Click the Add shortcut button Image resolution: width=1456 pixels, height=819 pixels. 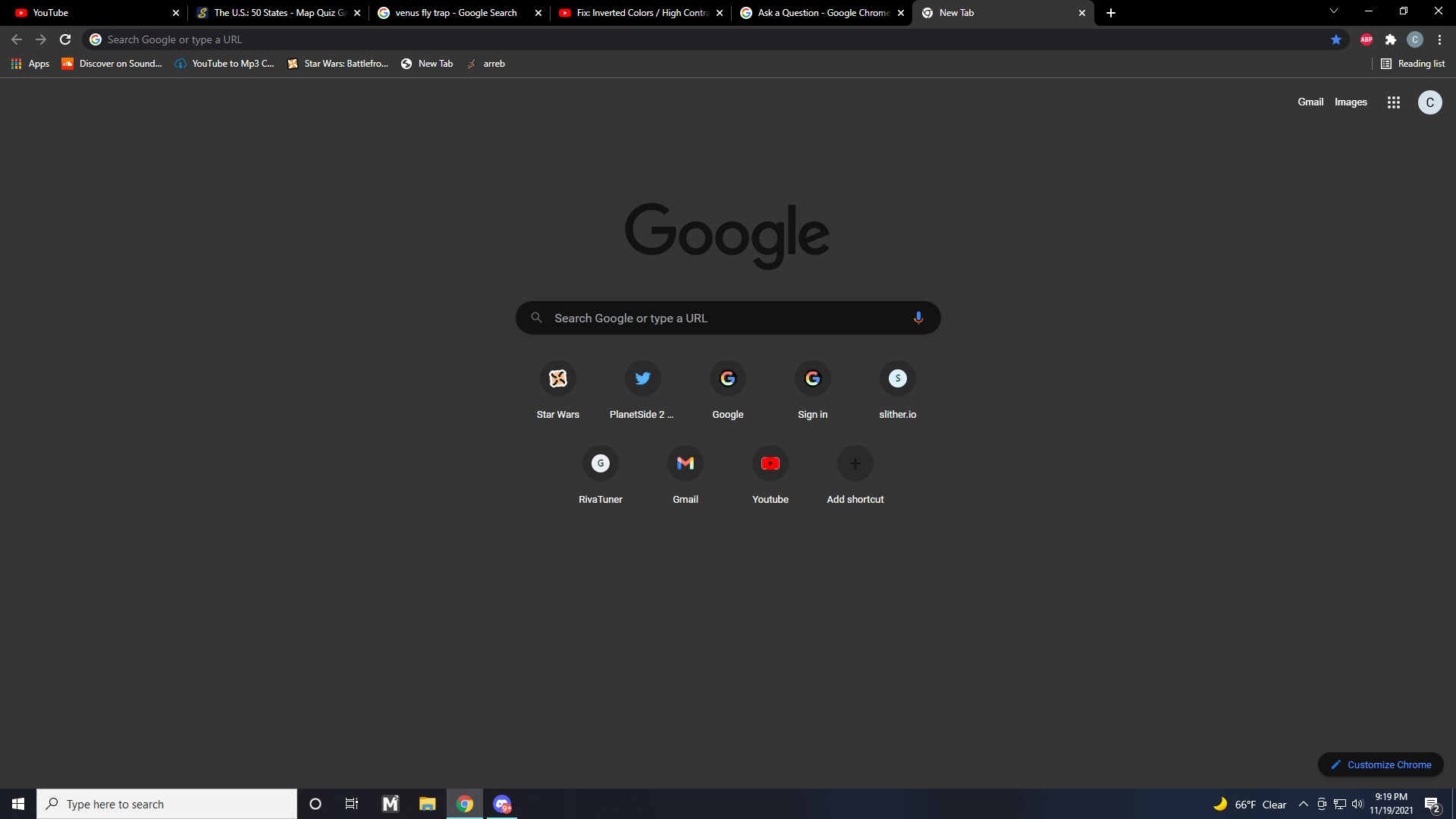(855, 463)
